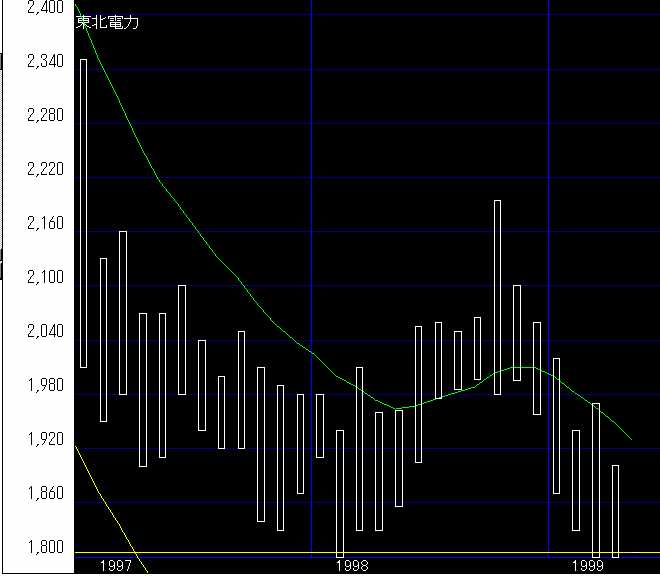660x576 pixels.
Task: Select the 1999 year label
Action: pyautogui.click(x=589, y=566)
